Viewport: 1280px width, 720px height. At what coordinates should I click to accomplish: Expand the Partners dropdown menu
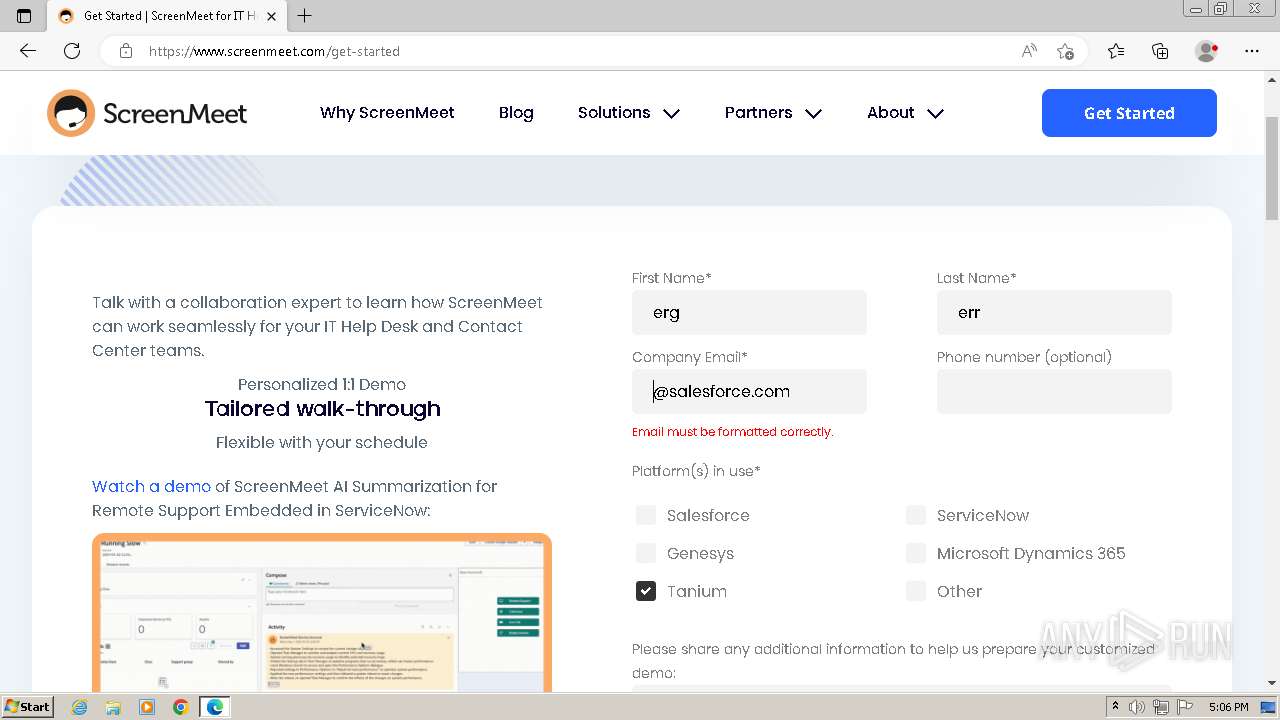coord(773,113)
